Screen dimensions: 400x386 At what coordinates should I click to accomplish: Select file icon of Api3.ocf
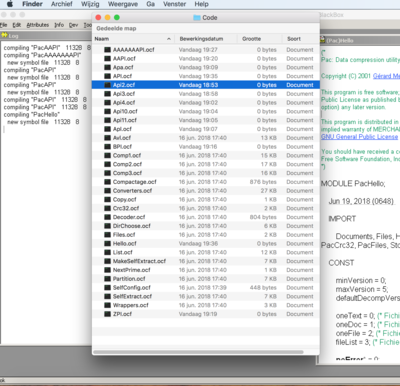(x=107, y=94)
